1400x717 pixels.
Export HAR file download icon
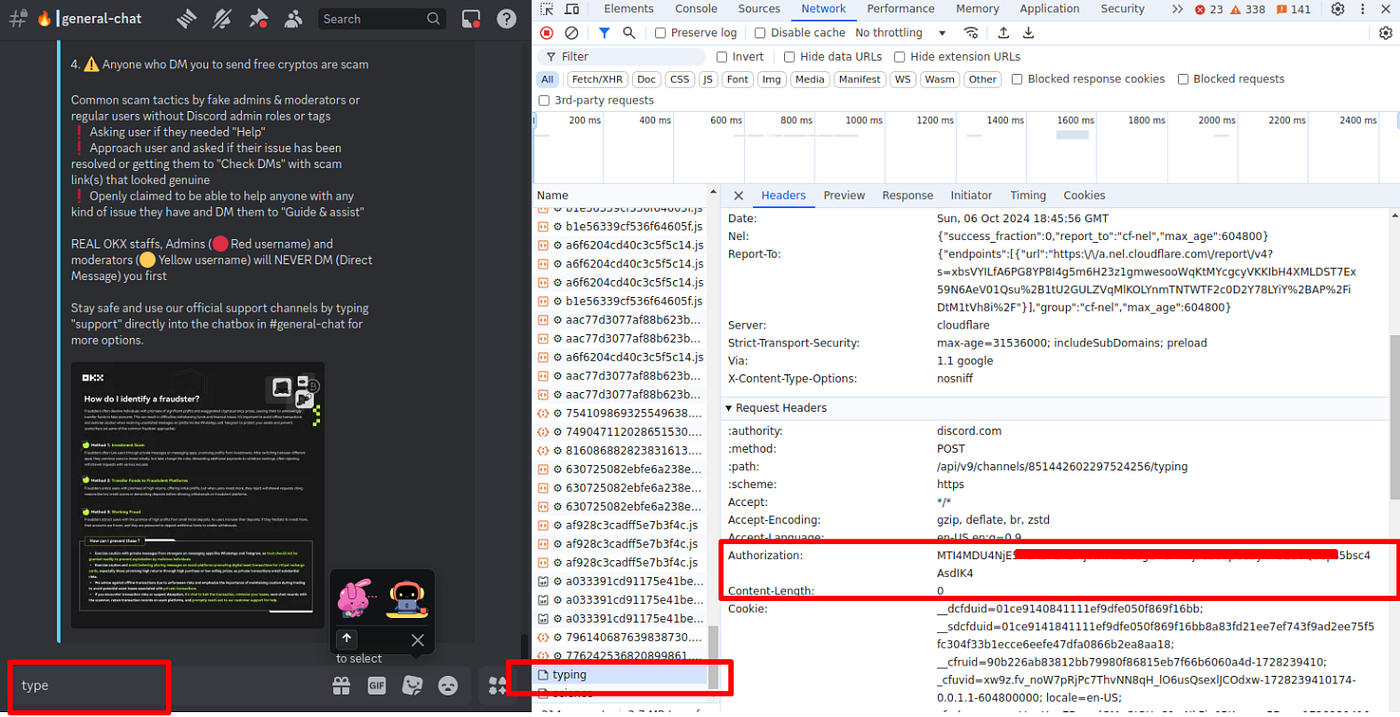(1028, 33)
